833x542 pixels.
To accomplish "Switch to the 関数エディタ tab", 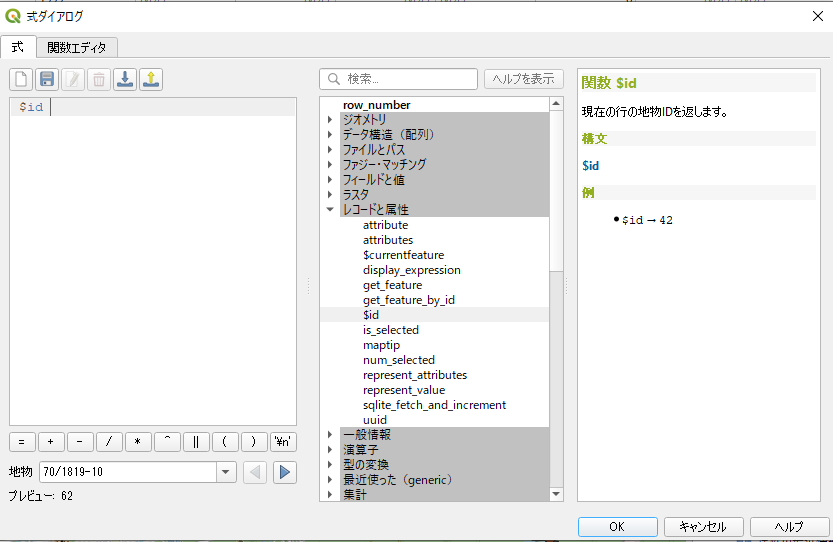I will tap(78, 47).
